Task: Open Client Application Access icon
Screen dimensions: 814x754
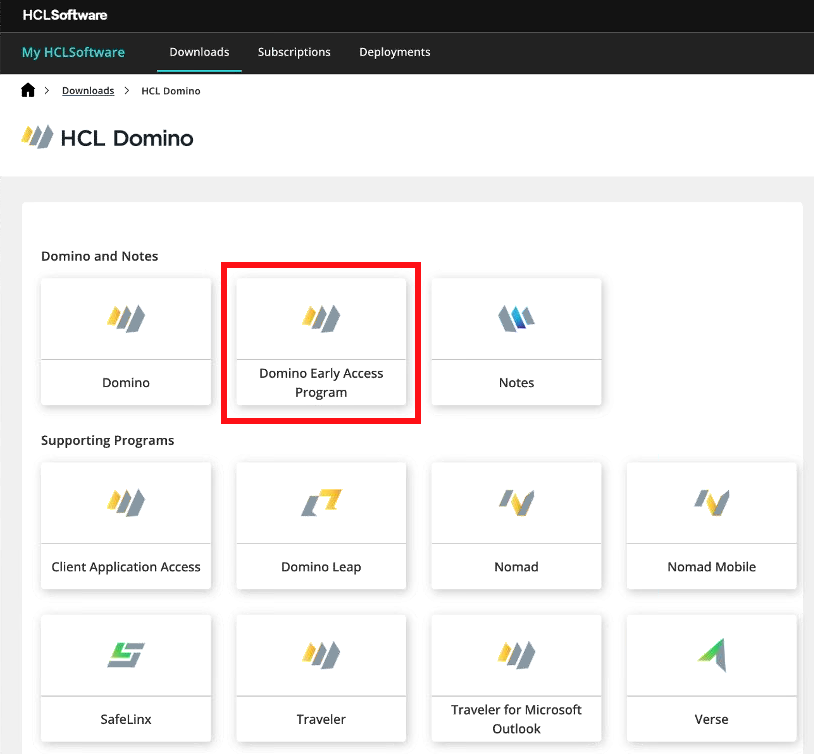Action: pyautogui.click(x=126, y=503)
